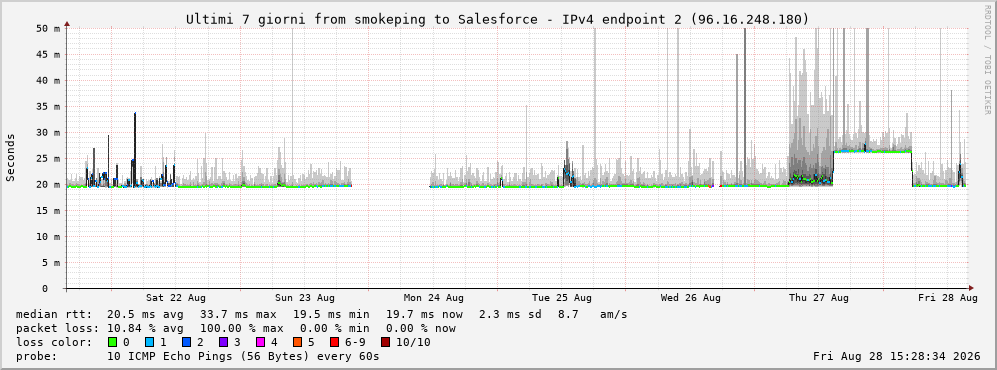Click the tall black latency spike before Sat 22 Aug

pos(135,149)
